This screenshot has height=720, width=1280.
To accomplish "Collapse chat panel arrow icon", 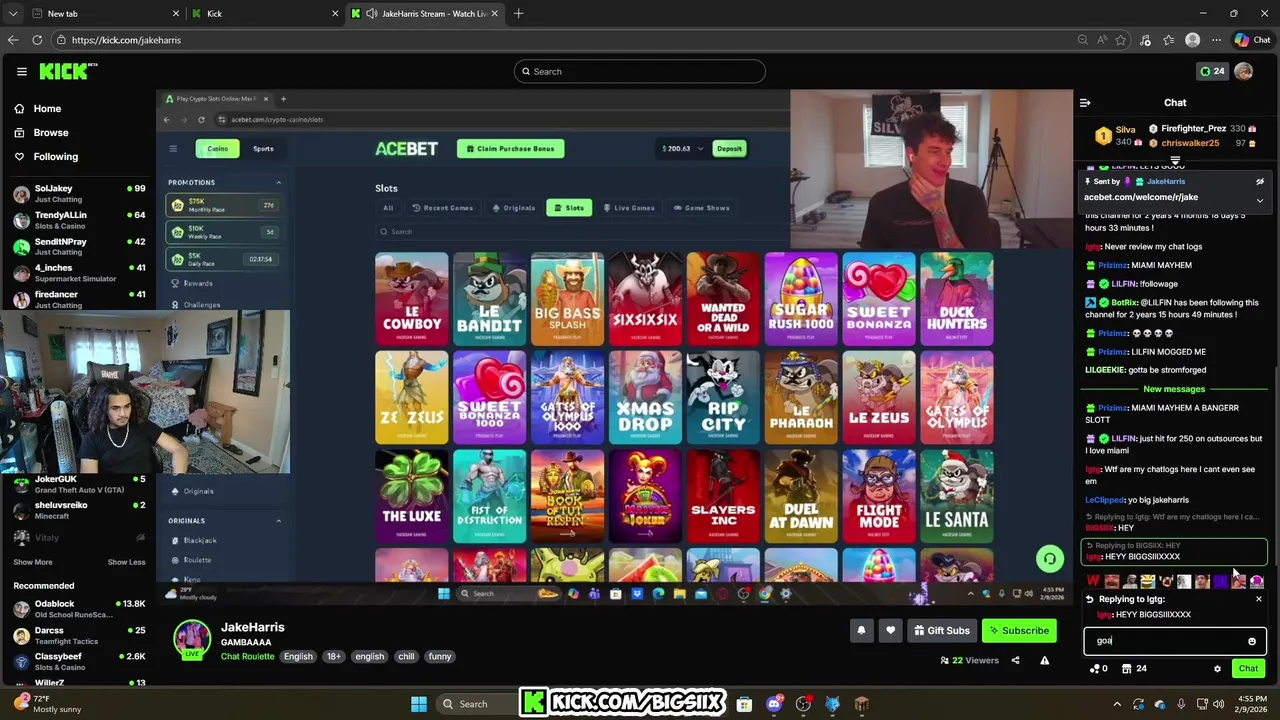I will tap(1085, 102).
